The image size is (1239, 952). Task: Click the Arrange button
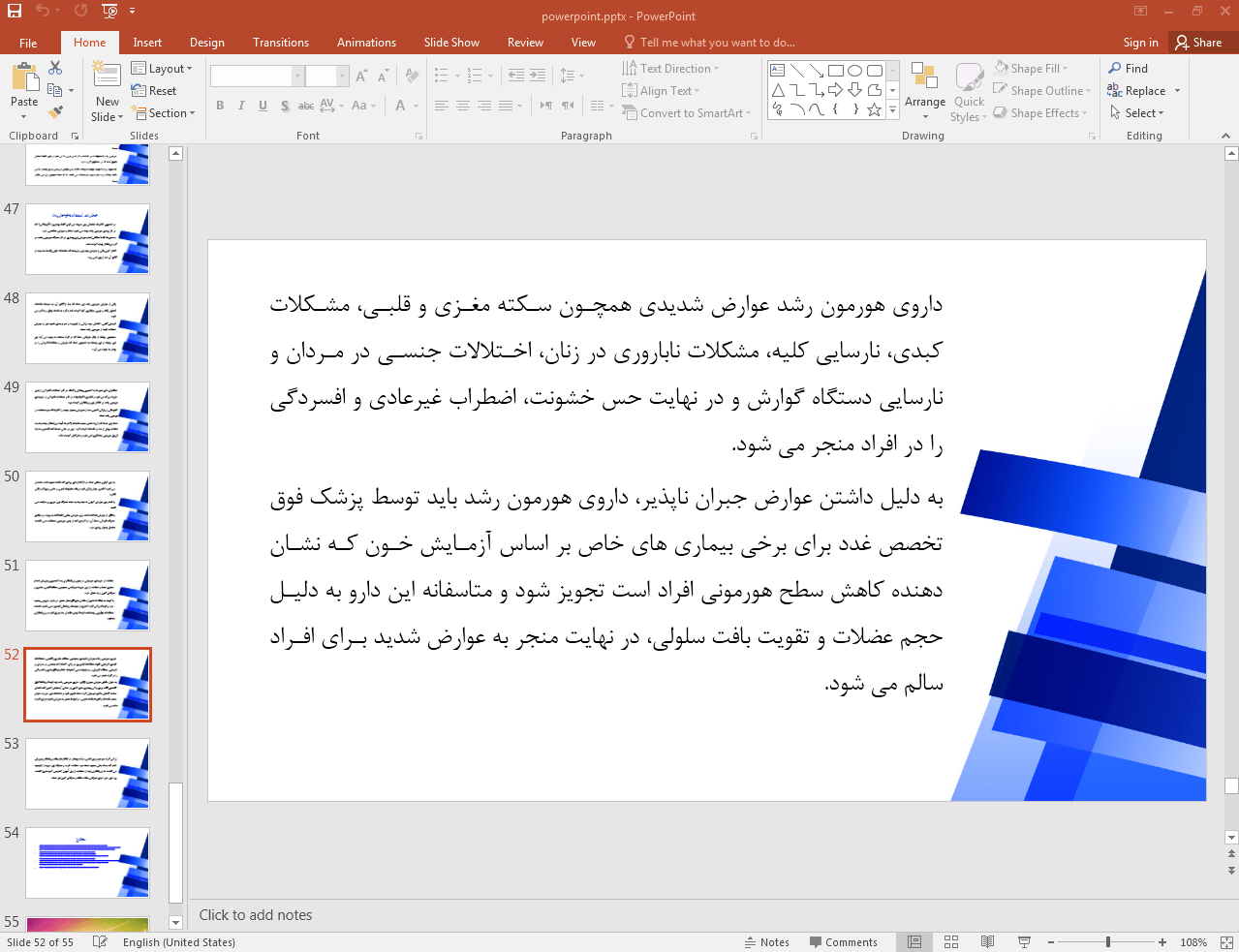[925, 91]
